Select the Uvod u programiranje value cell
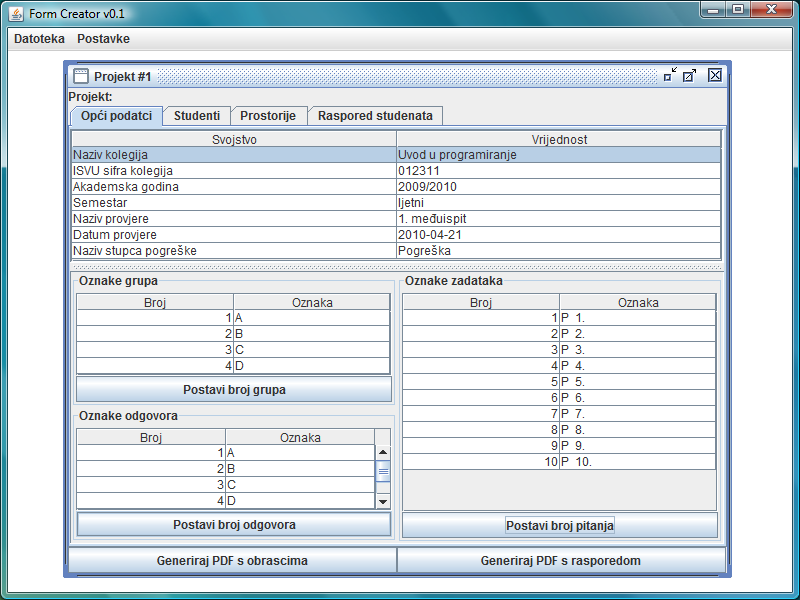This screenshot has width=800, height=600. point(558,155)
